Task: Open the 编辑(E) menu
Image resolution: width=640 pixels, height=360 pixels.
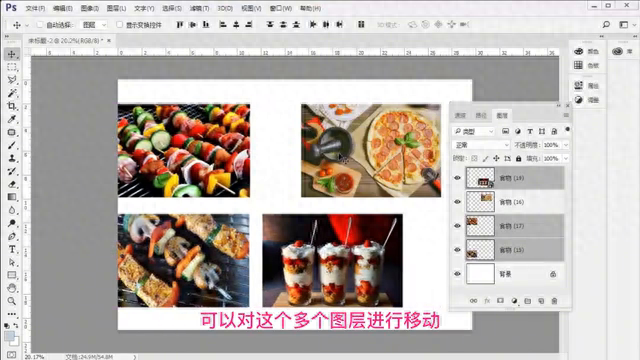Action: coord(62,8)
